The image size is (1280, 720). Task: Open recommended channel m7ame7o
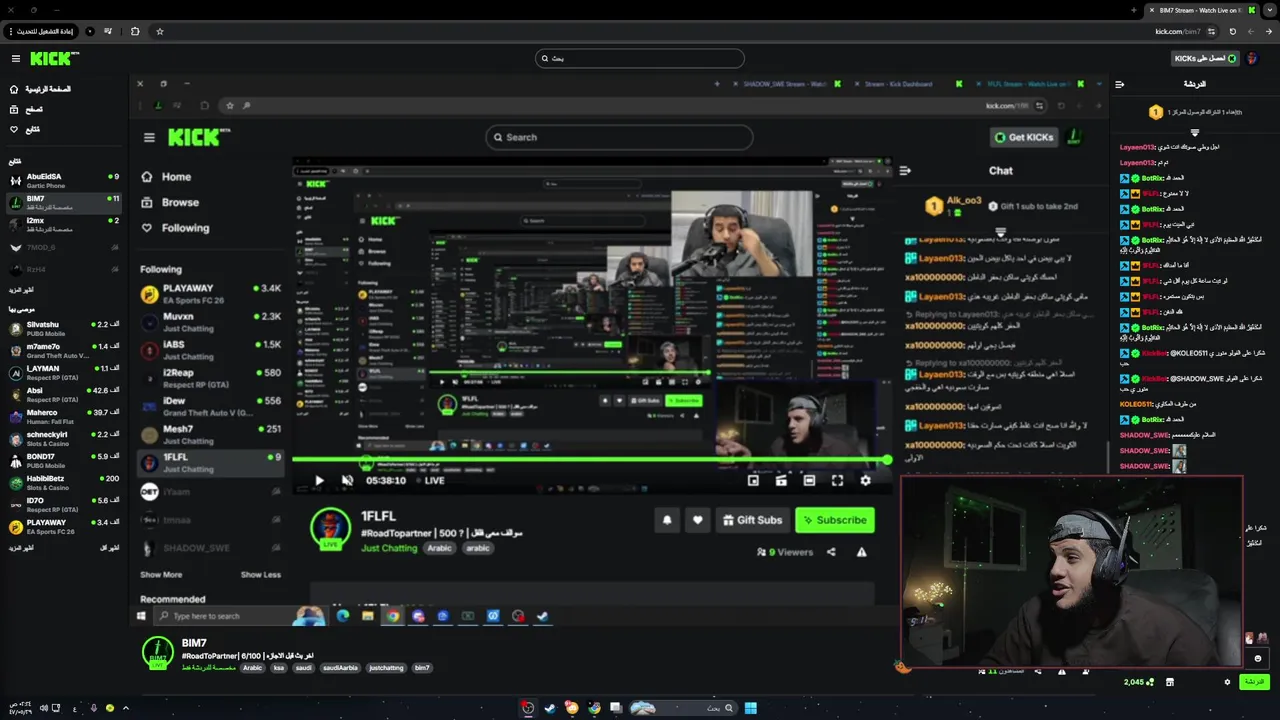(x=63, y=350)
